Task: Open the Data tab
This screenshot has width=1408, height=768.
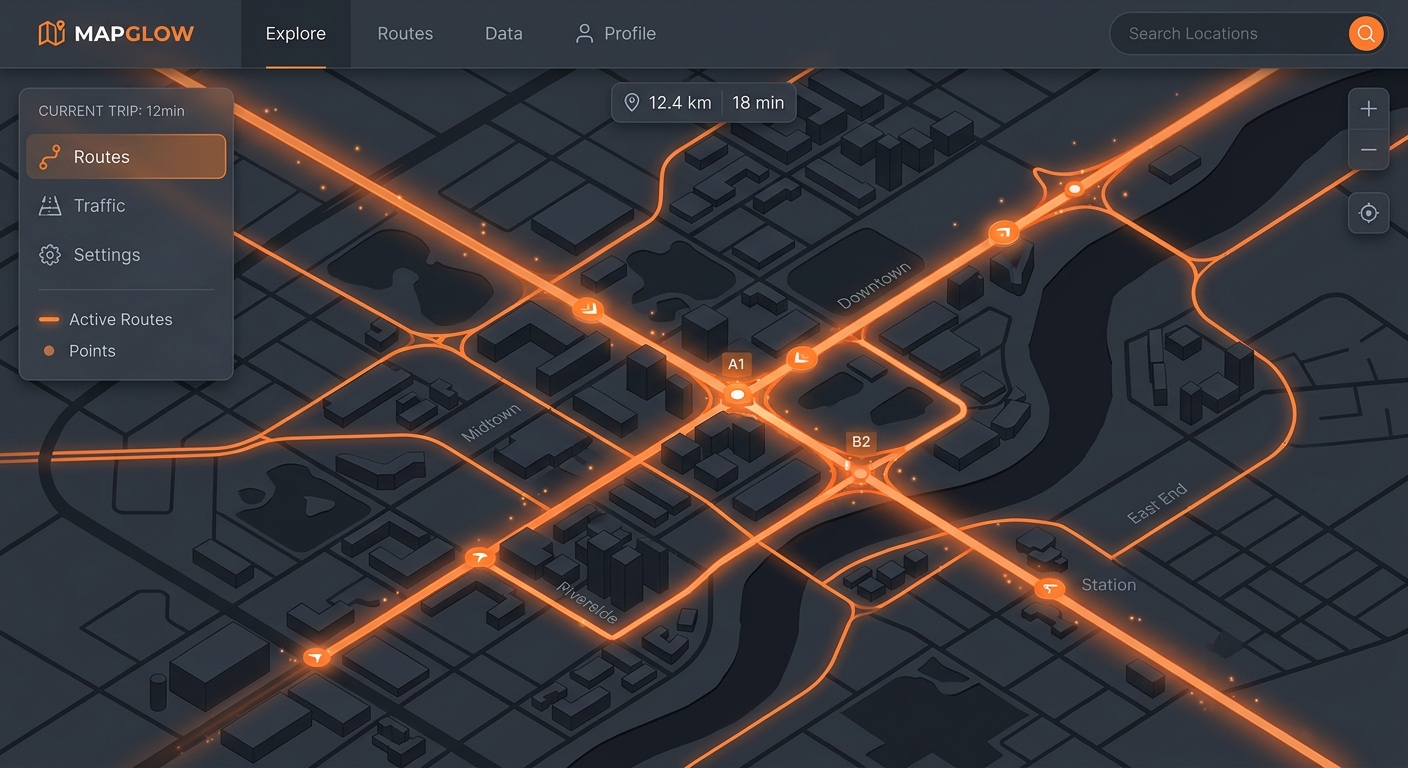Action: [504, 34]
